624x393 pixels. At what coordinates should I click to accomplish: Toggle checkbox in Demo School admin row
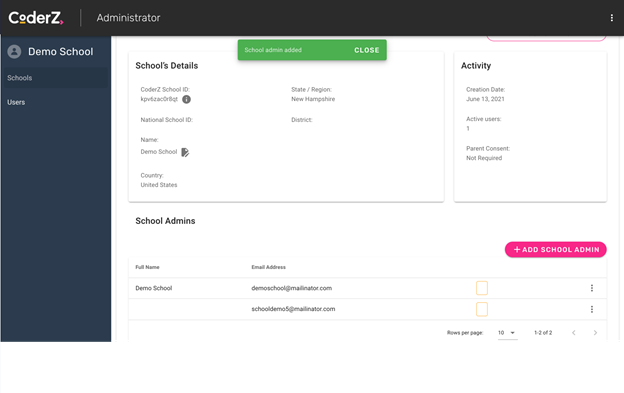482,288
